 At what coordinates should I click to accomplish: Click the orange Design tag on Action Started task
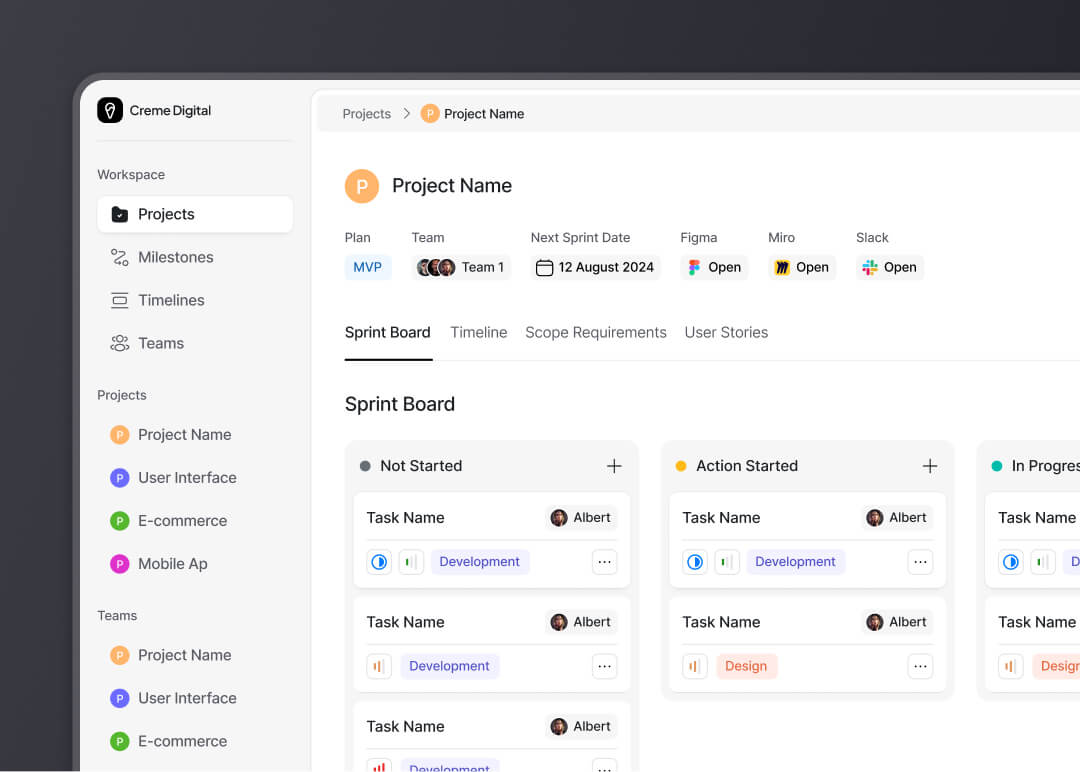point(746,666)
